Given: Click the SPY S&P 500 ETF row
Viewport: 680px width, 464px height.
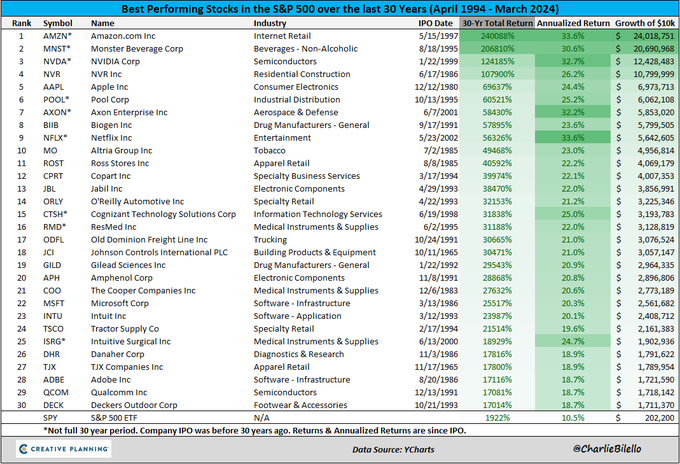Looking at the screenshot, I should coord(340,418).
